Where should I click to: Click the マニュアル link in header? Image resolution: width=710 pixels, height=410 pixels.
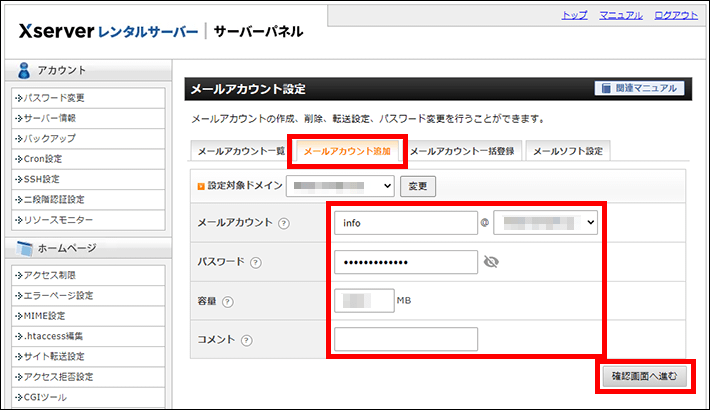tap(621, 15)
